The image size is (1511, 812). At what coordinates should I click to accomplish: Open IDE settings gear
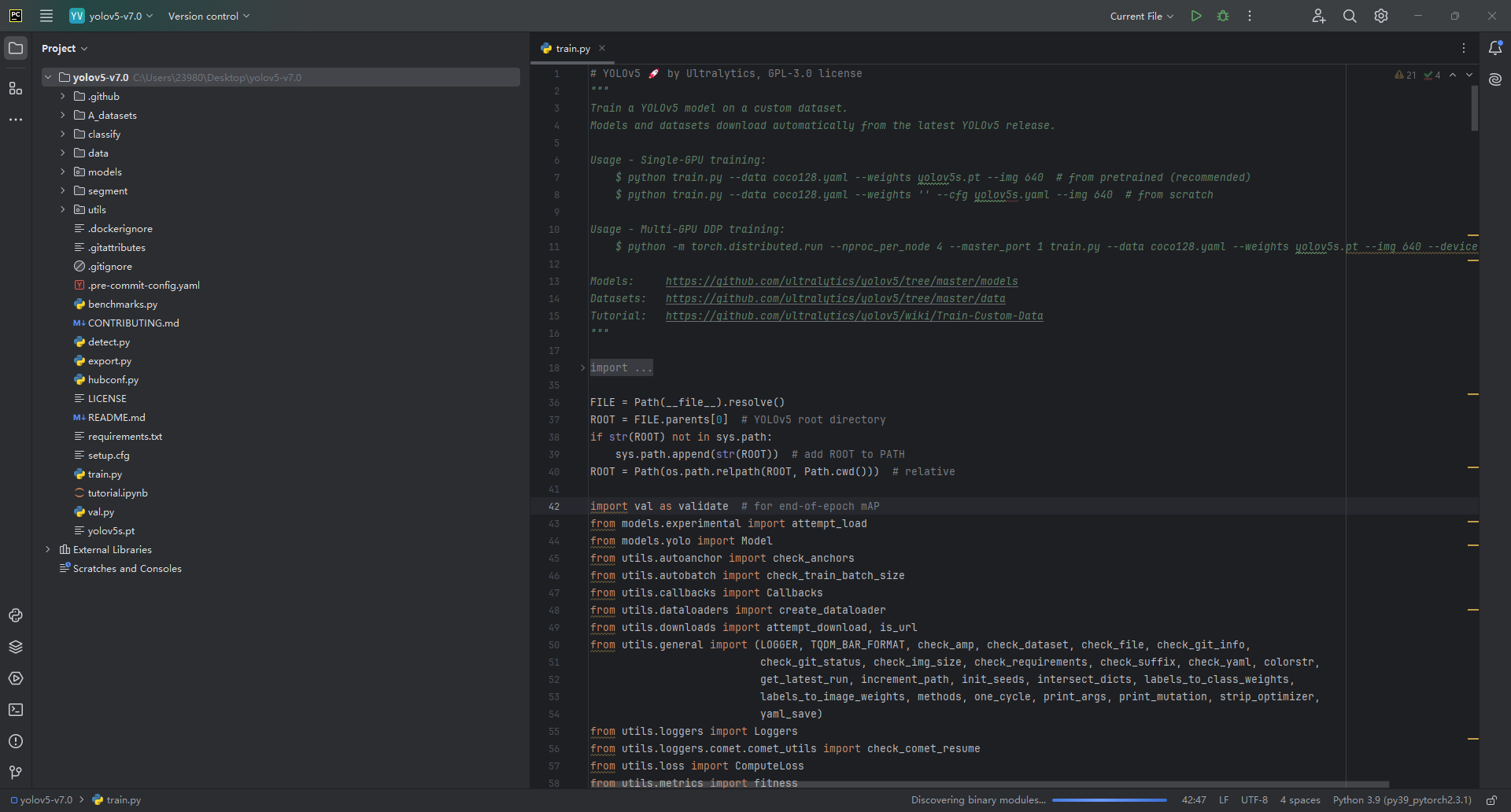[1381, 16]
